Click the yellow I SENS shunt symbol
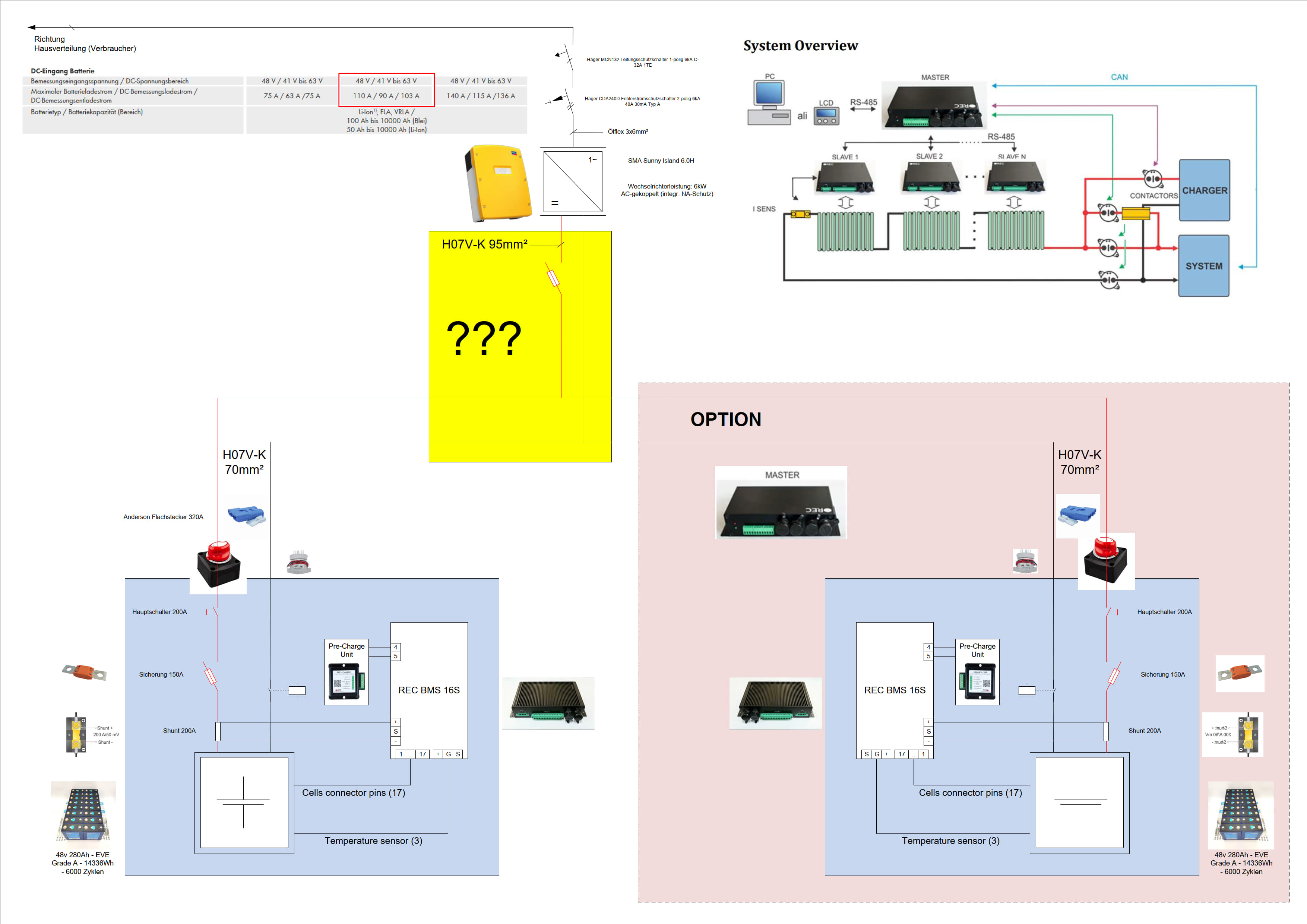 tap(800, 214)
